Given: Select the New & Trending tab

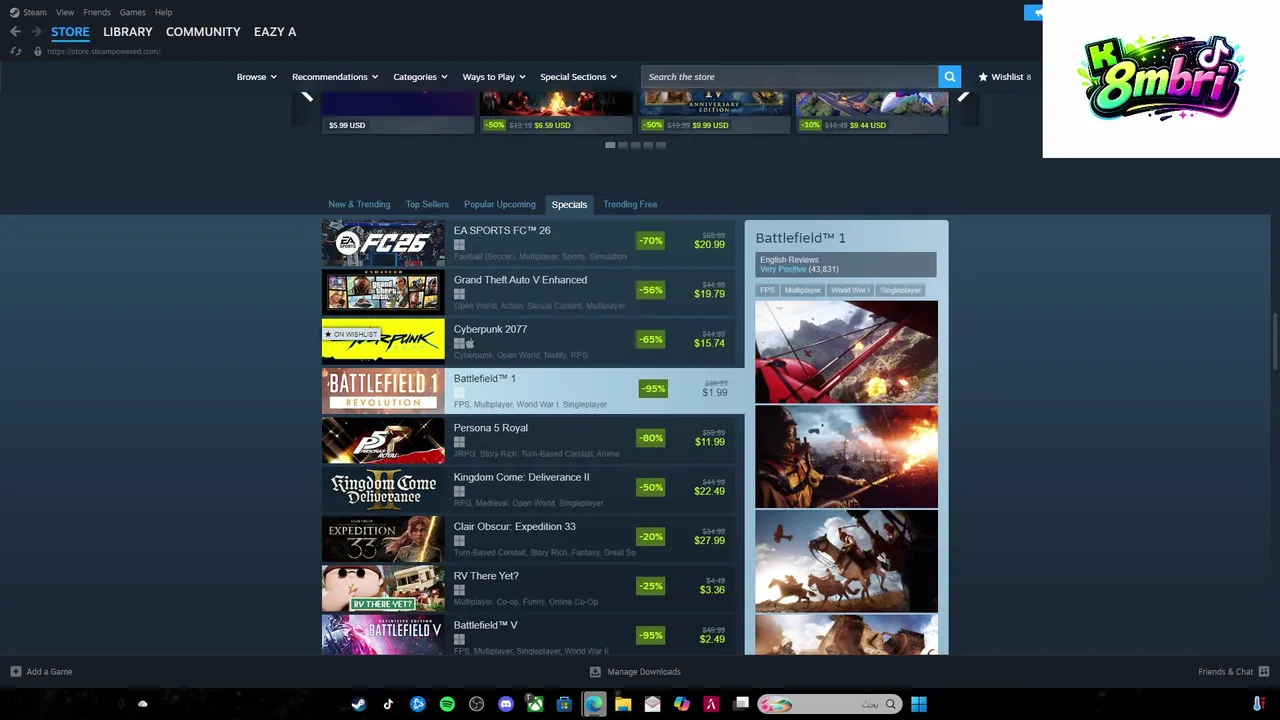Looking at the screenshot, I should (x=359, y=204).
